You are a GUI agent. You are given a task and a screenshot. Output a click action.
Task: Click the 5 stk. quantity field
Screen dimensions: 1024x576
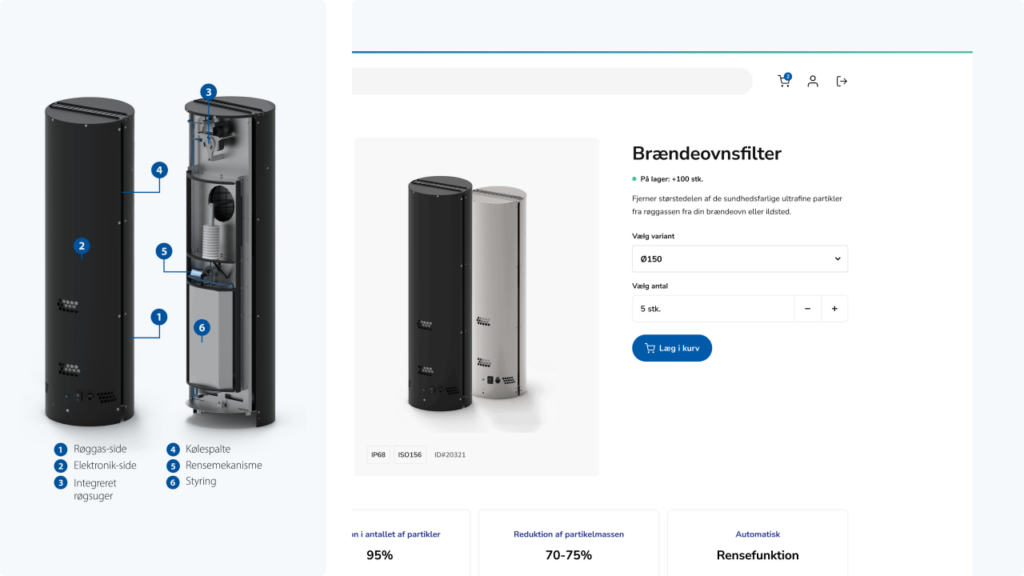click(713, 309)
